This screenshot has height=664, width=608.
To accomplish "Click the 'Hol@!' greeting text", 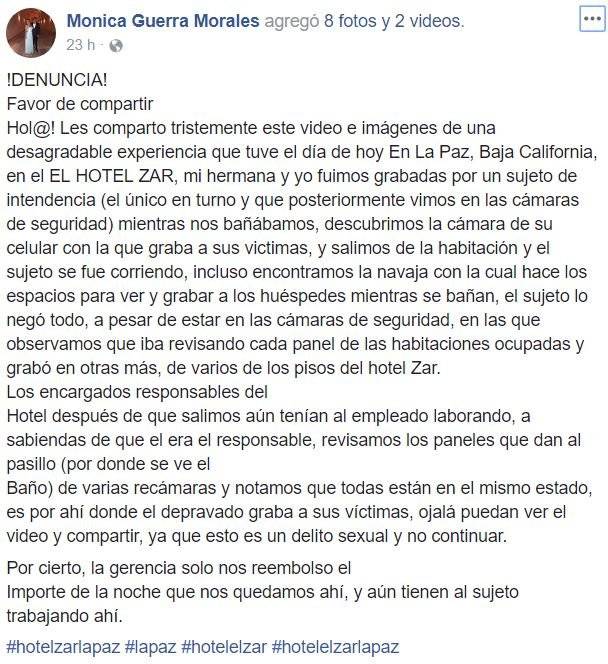I will pyautogui.click(x=31, y=128).
